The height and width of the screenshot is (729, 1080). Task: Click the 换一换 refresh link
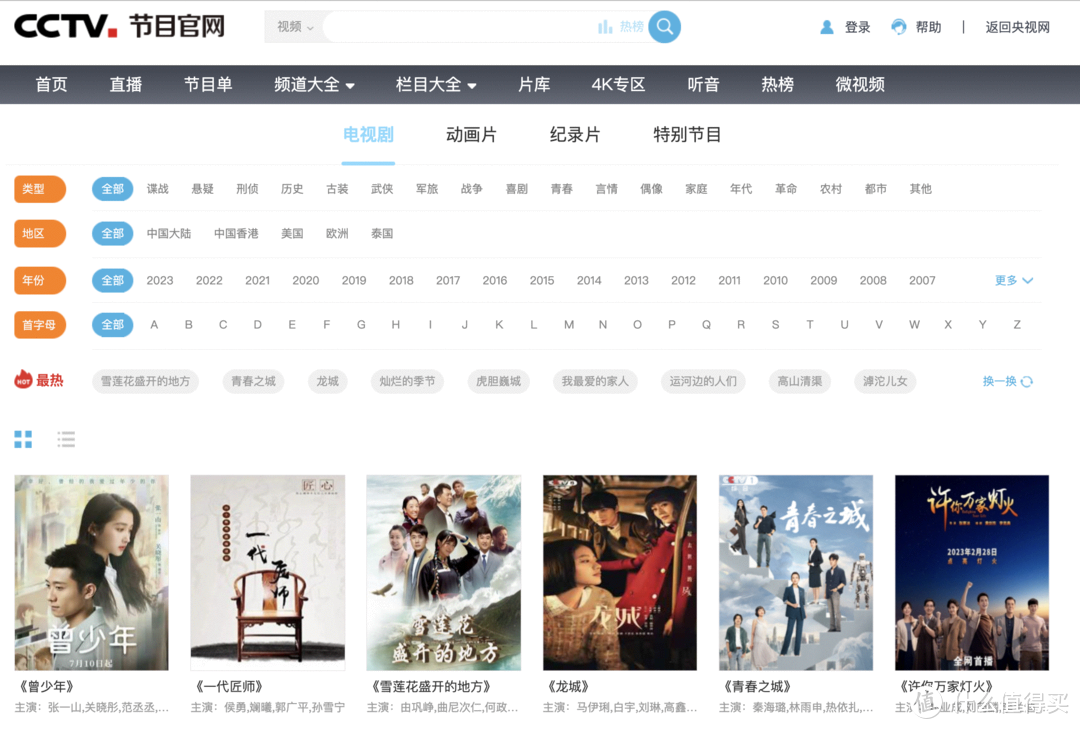(x=999, y=381)
